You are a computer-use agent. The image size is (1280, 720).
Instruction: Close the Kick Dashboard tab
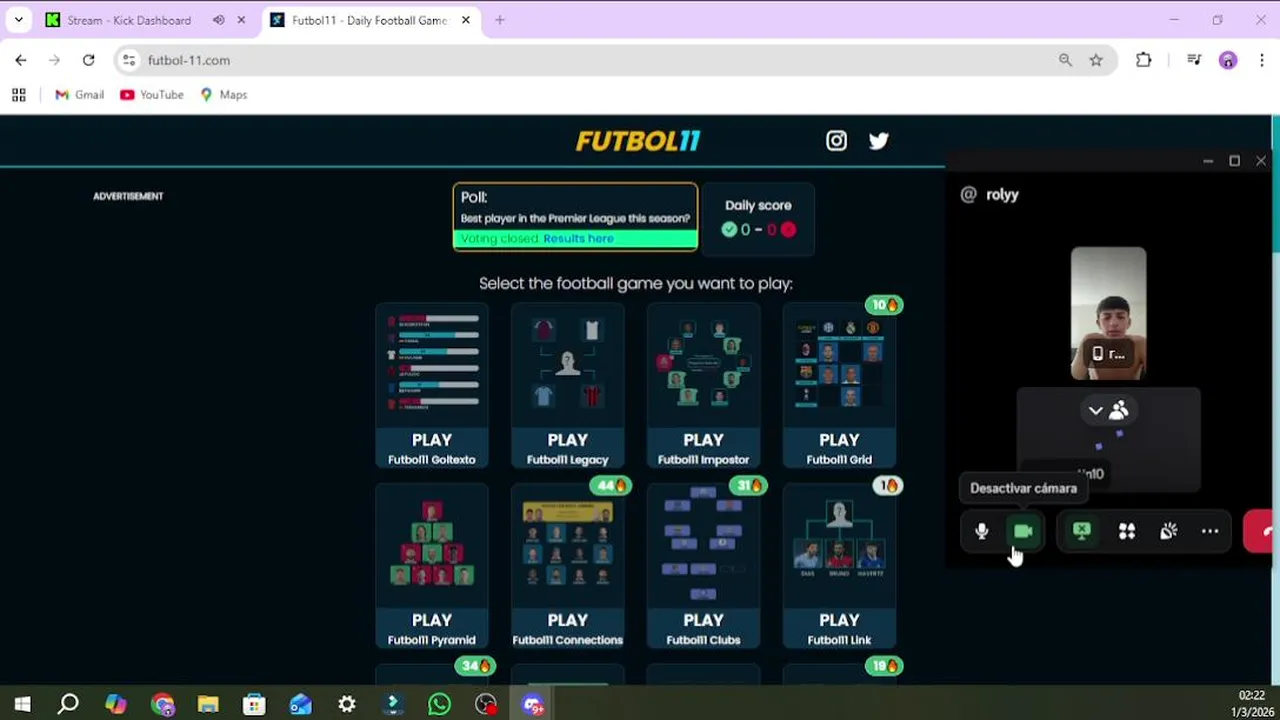click(x=241, y=20)
